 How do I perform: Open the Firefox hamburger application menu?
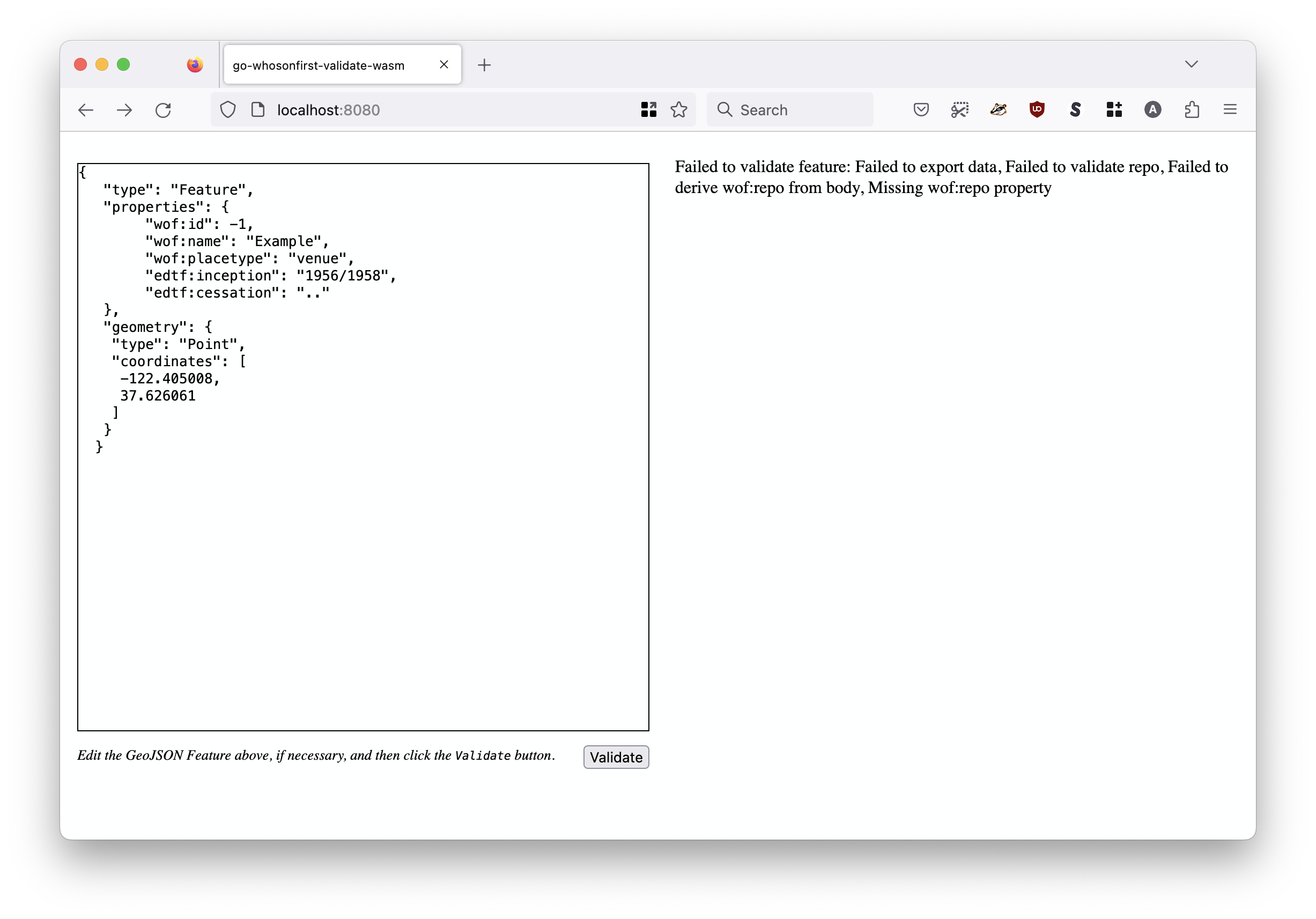(1230, 109)
